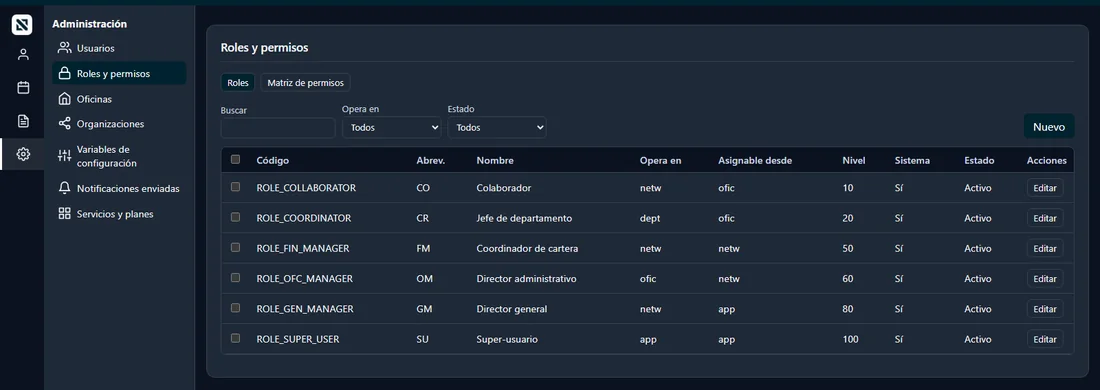Toggle the select-all checkbox in the table header
This screenshot has height=390, width=1100.
tap(236, 159)
